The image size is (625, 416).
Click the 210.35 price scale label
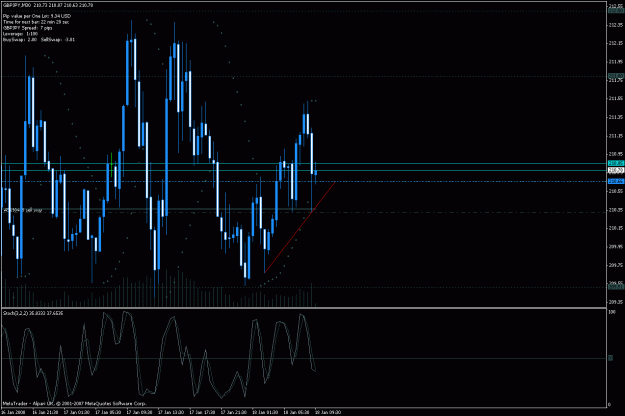coord(616,210)
